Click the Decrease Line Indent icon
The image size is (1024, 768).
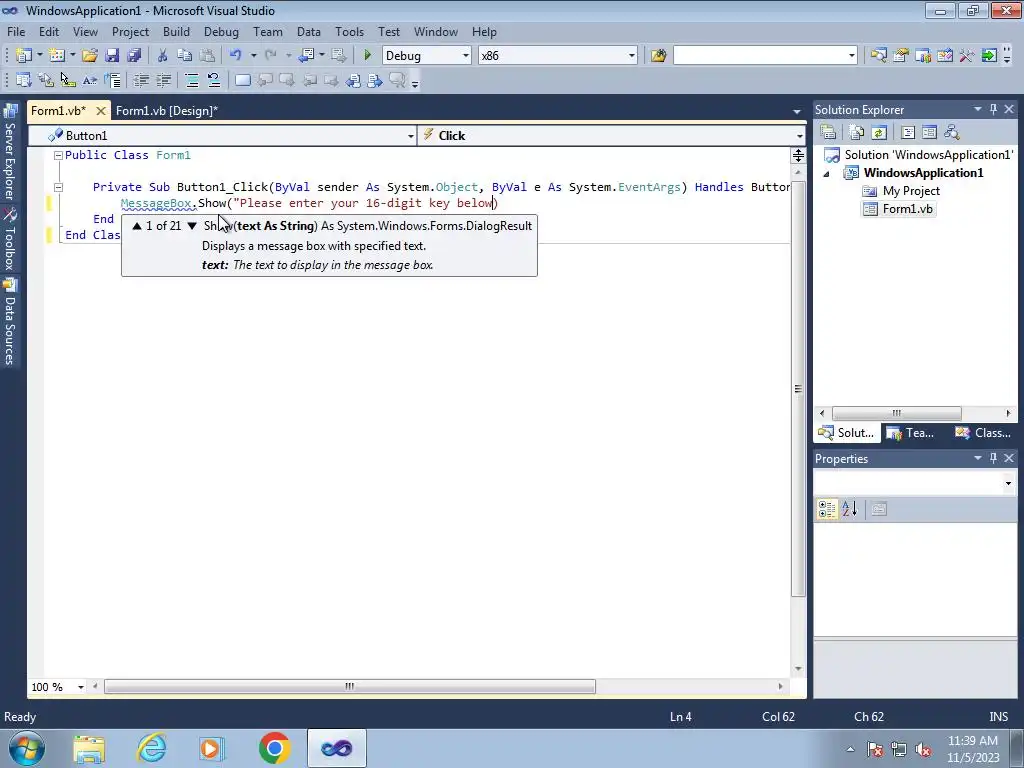141,80
